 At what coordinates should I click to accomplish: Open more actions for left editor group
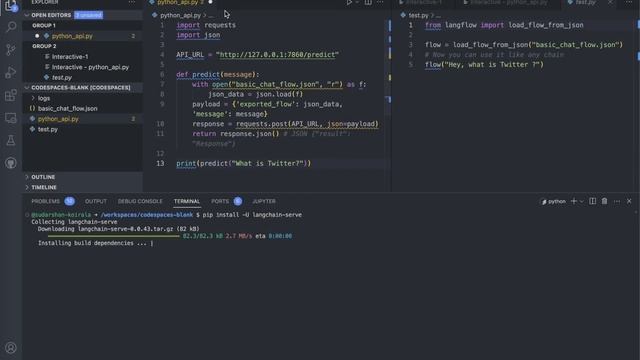pos(380,2)
